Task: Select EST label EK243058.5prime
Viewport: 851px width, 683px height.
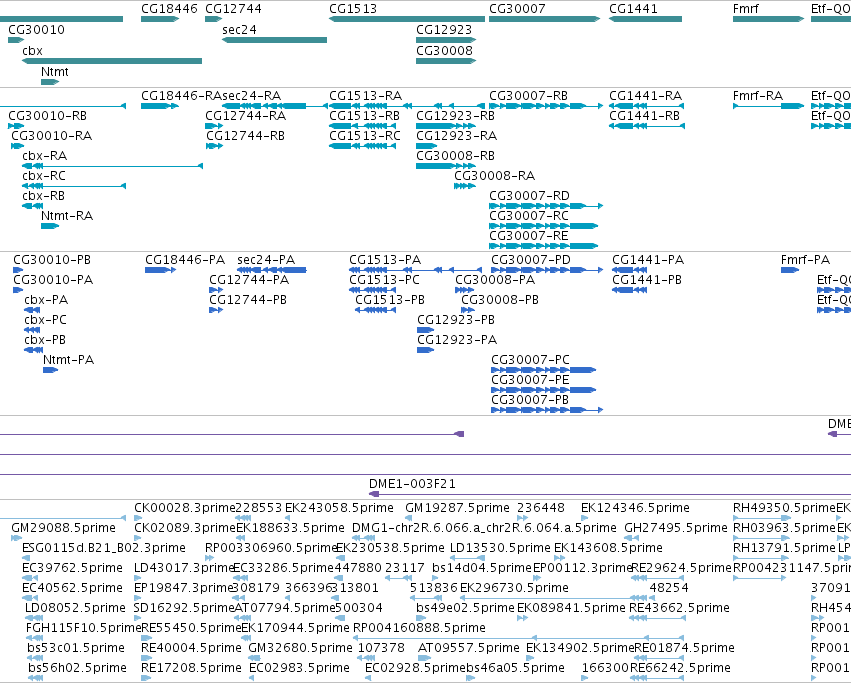Action: (x=339, y=508)
